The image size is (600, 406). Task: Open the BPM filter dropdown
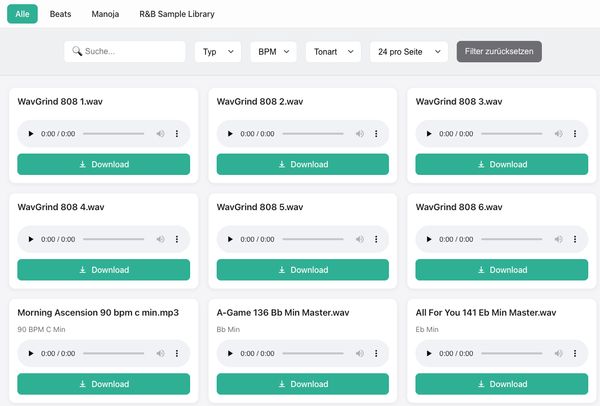click(x=273, y=52)
